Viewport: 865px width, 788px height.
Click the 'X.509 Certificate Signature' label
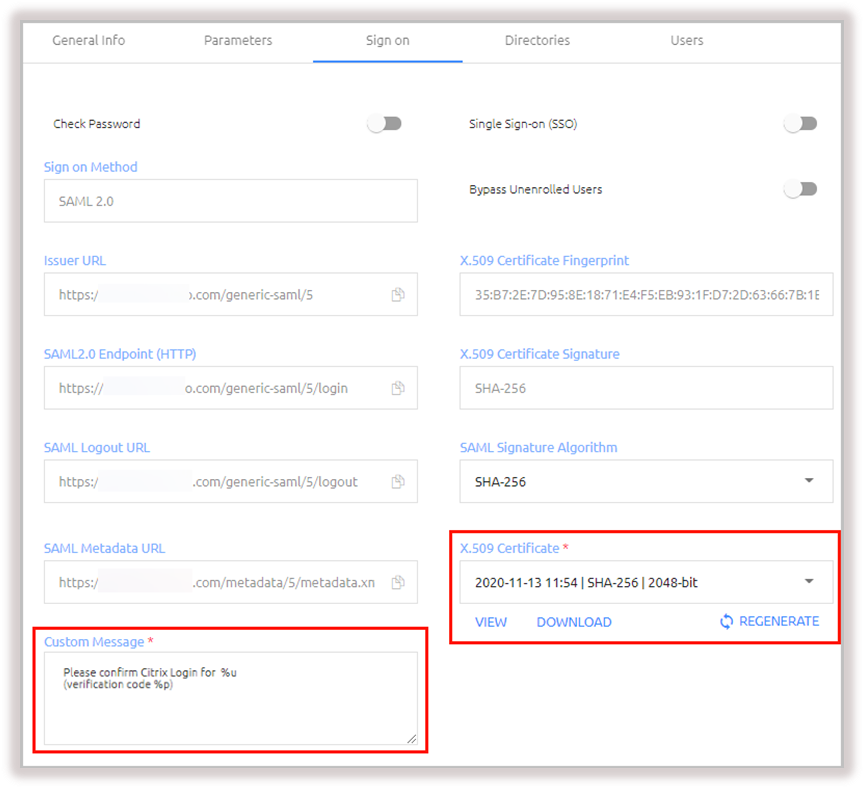point(540,354)
